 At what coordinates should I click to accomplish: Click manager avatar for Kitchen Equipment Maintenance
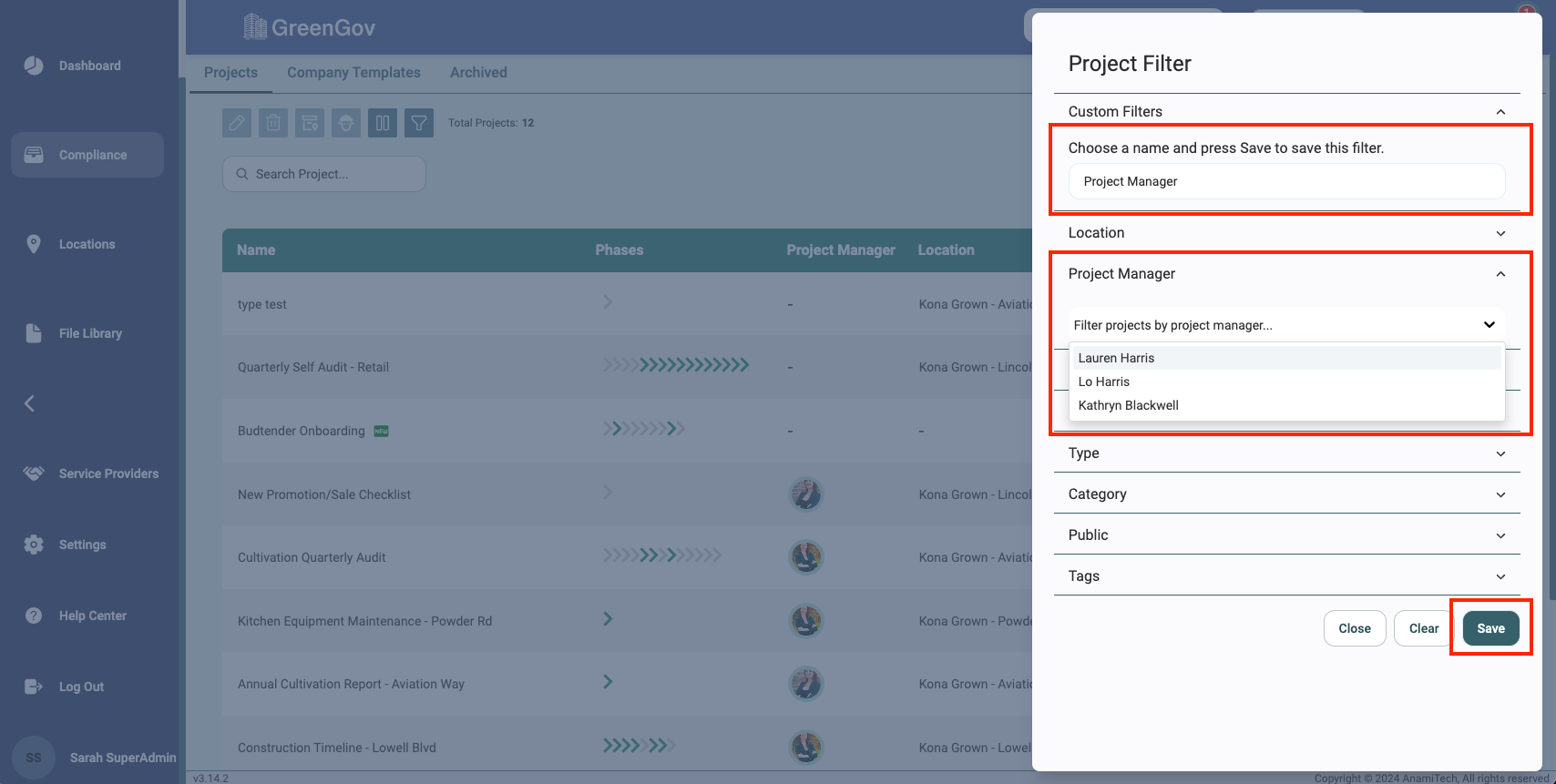[x=805, y=621]
